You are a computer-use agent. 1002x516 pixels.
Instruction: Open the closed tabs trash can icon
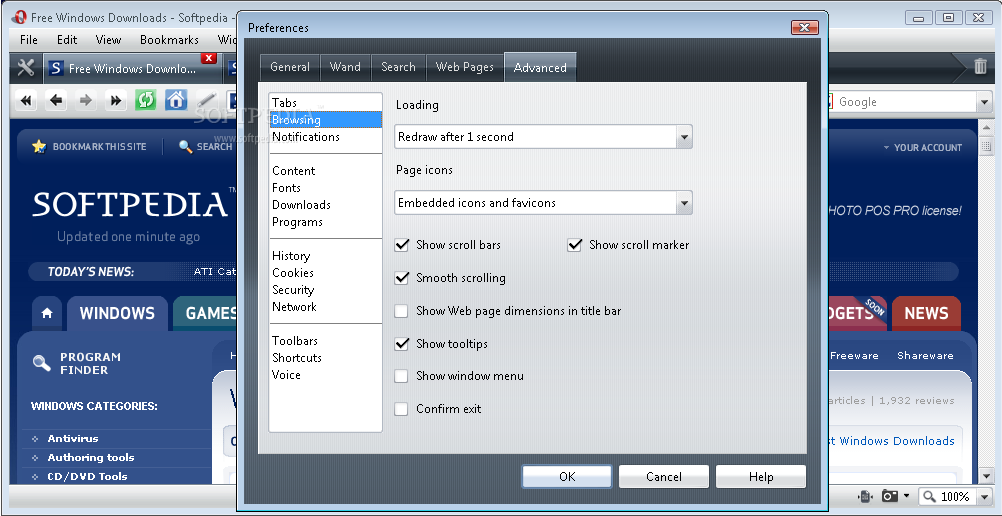tap(980, 66)
